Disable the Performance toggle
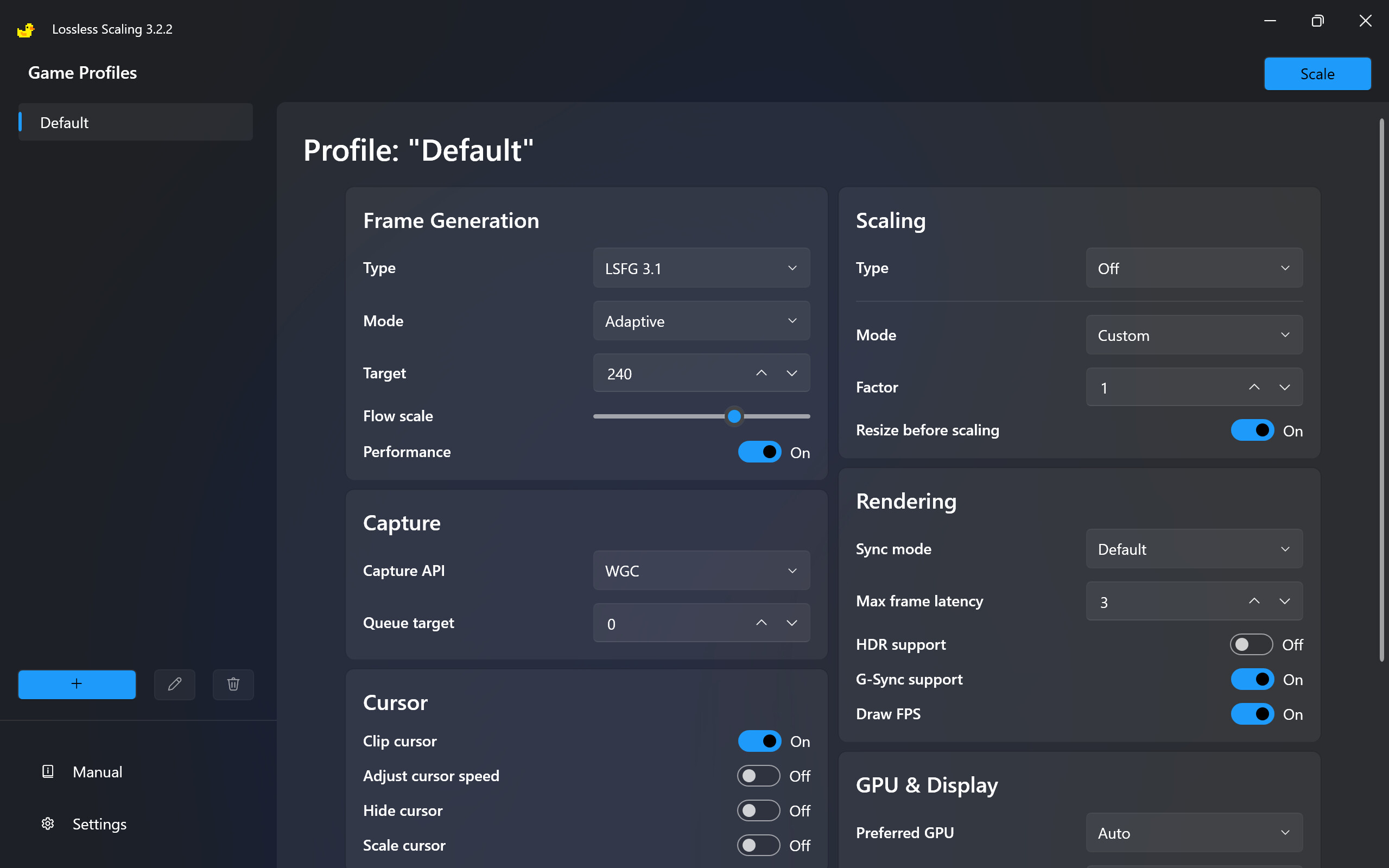The image size is (1389, 868). coord(759,452)
